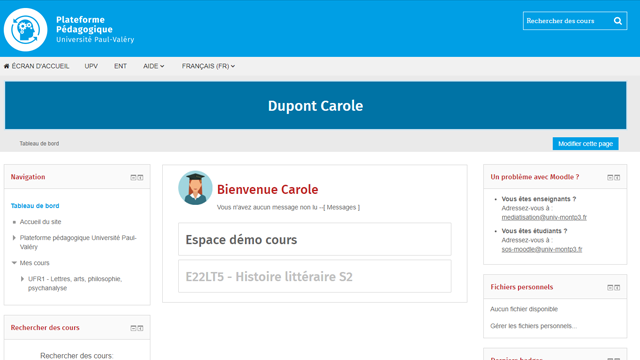Click the search magnifier icon in header

pos(618,21)
